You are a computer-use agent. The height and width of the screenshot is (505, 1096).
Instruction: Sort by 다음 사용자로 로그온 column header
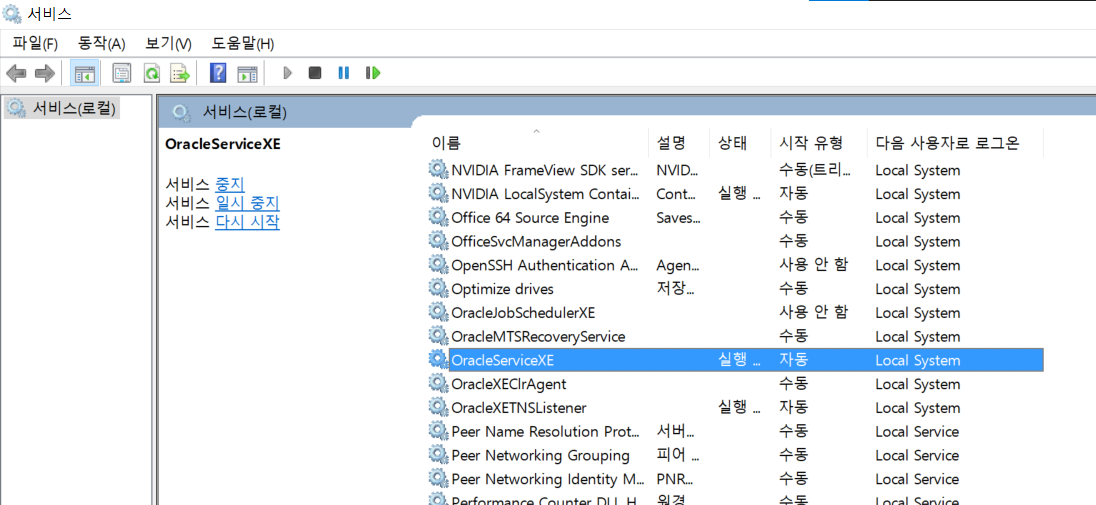click(947, 143)
